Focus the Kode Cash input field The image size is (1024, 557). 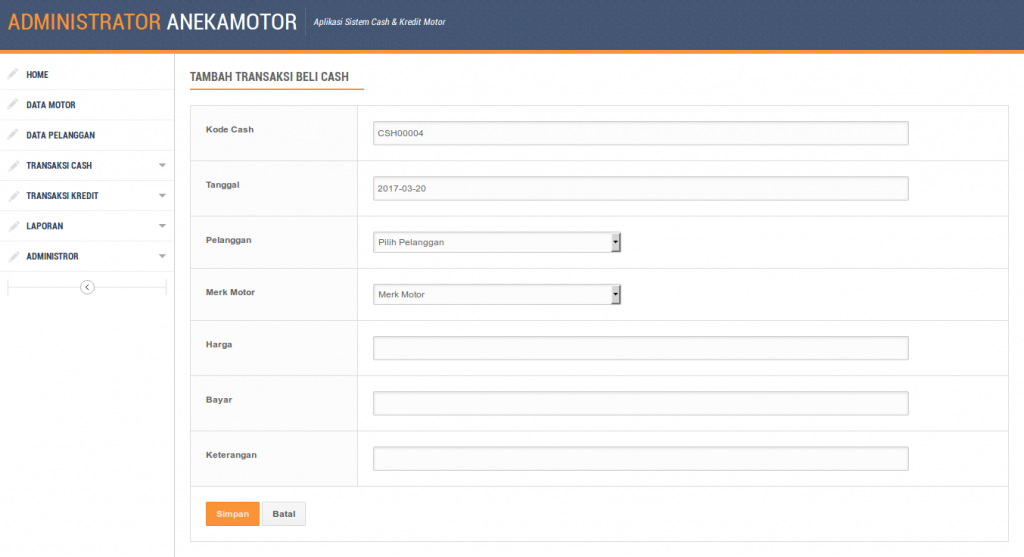coord(641,133)
